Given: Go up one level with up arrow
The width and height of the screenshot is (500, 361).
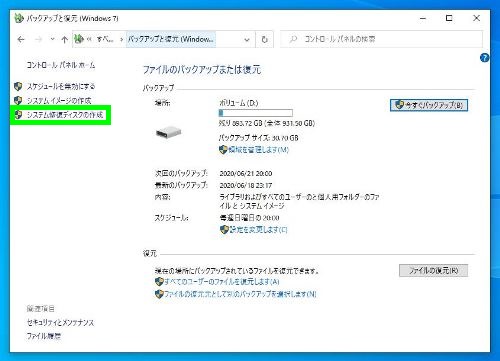Looking at the screenshot, I should tap(64, 39).
